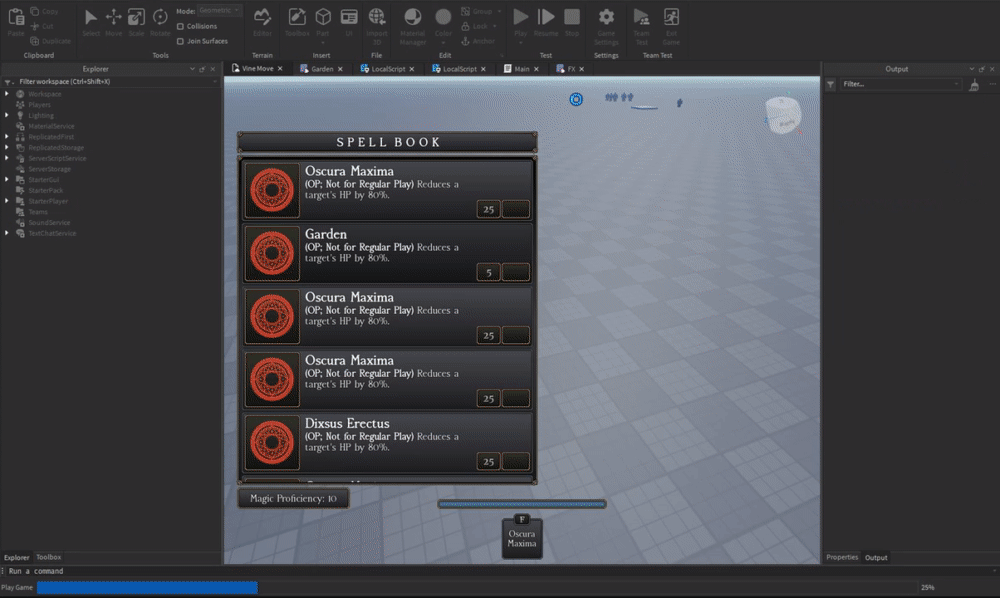Click the cost 25 box on Dixsus Erectus

pos(489,462)
